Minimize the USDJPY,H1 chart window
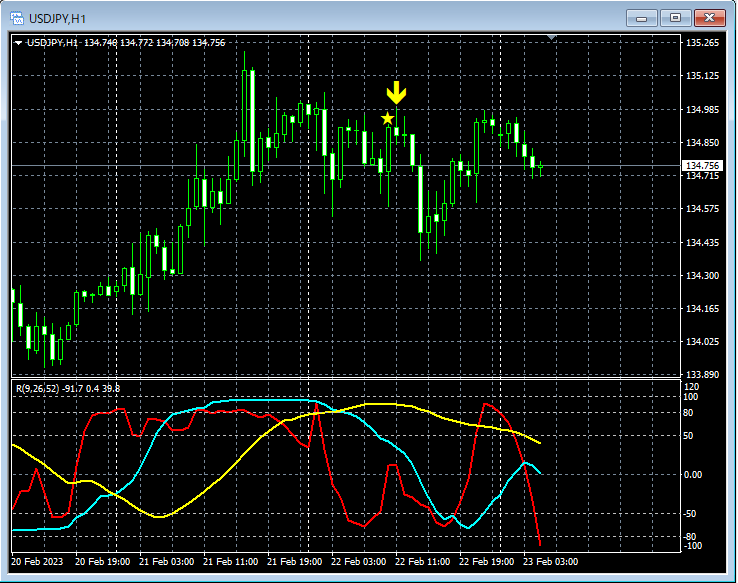 [x=642, y=18]
